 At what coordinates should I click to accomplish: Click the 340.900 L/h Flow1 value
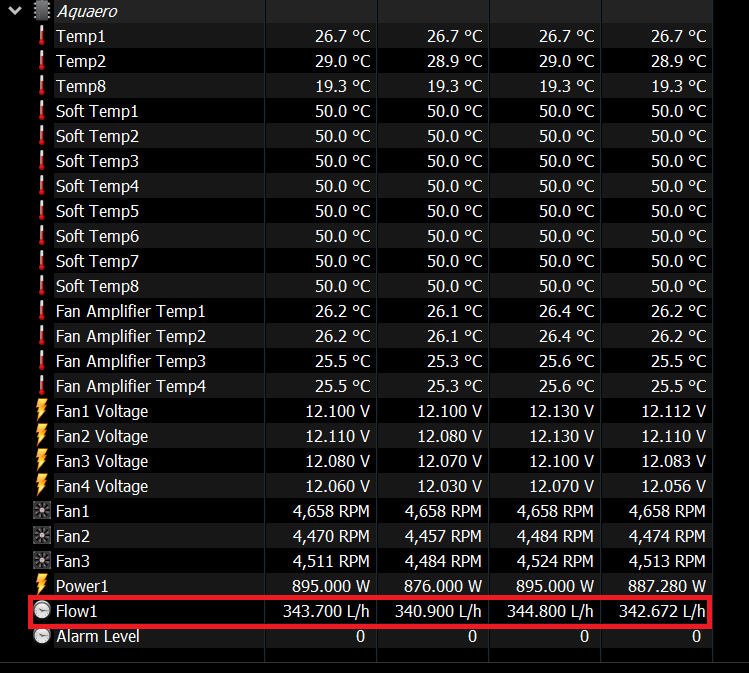(438, 611)
